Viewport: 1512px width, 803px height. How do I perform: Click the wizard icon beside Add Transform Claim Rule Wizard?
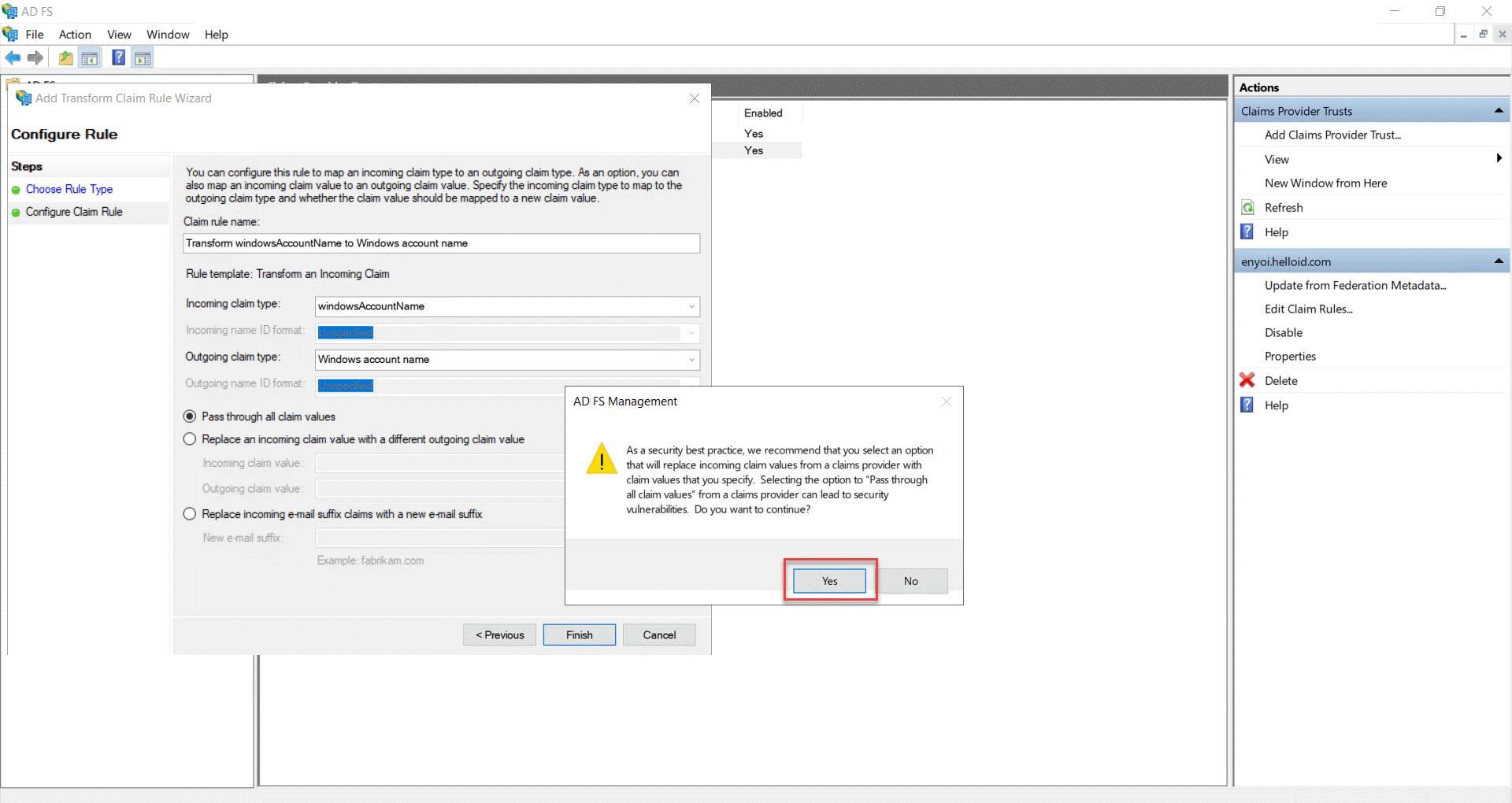click(x=24, y=98)
